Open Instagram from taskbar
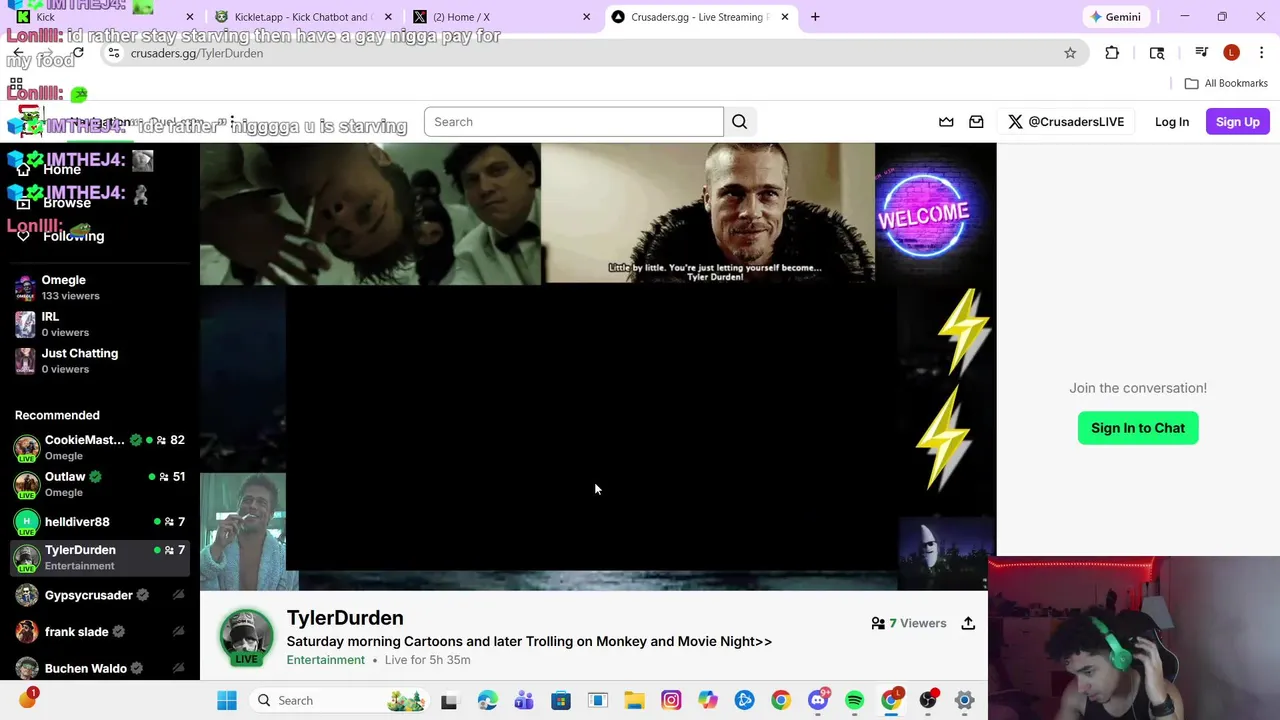 pos(671,700)
